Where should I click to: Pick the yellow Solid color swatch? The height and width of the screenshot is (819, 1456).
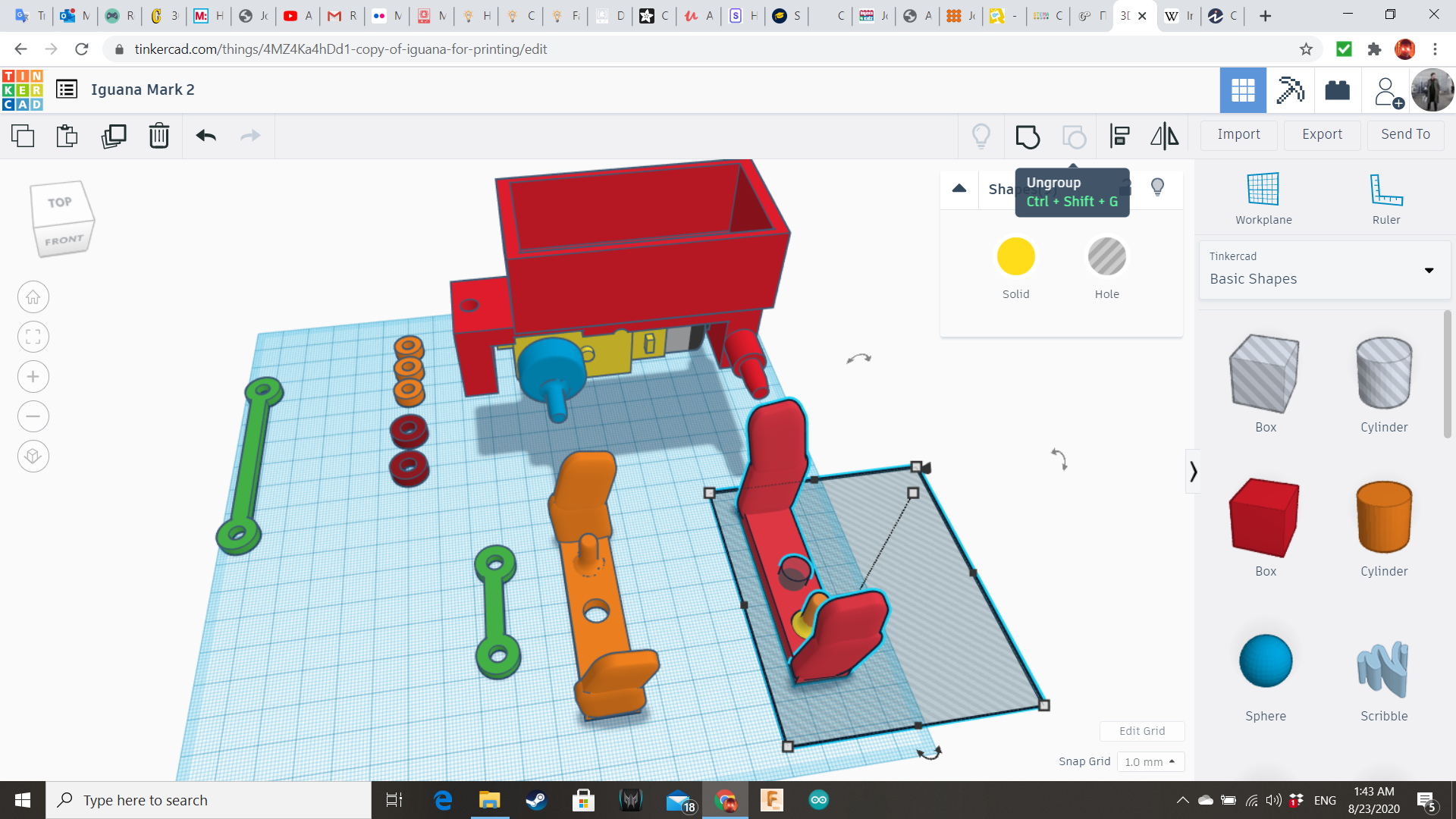point(1015,258)
